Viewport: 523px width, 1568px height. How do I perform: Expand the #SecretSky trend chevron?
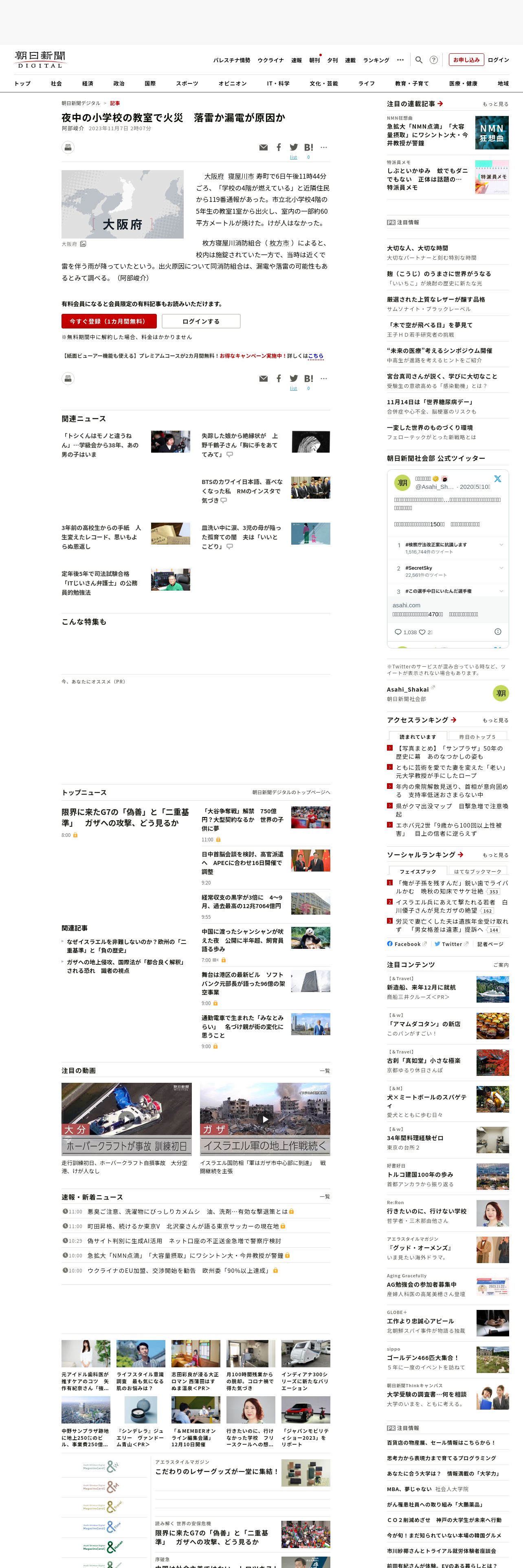click(x=501, y=567)
